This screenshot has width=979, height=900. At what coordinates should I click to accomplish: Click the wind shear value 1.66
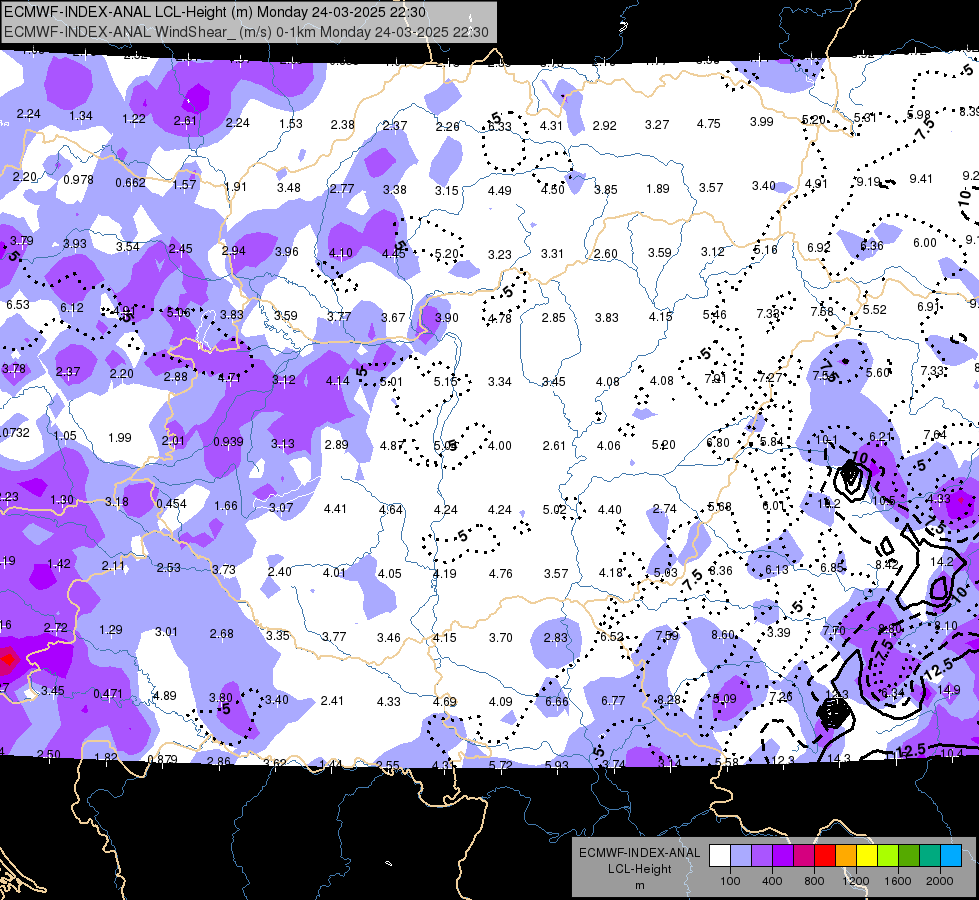(225, 506)
